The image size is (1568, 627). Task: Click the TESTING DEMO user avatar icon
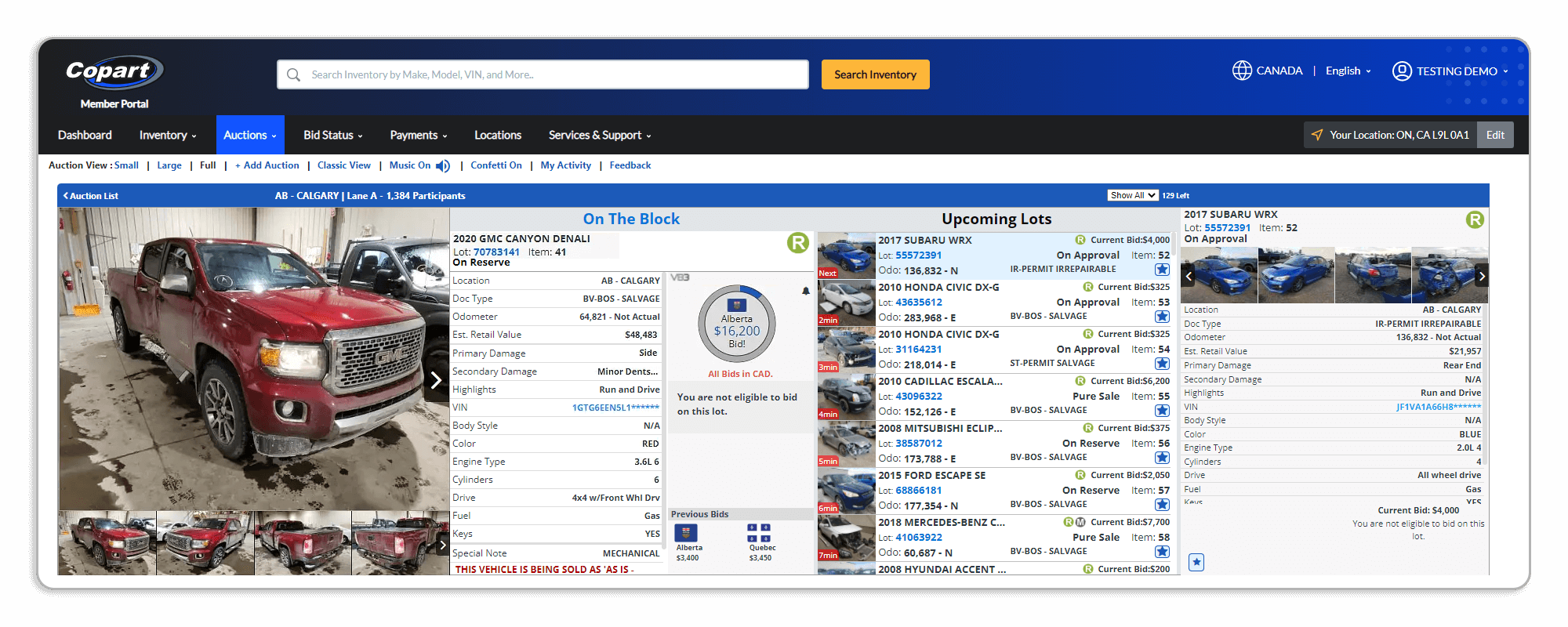(x=1402, y=71)
